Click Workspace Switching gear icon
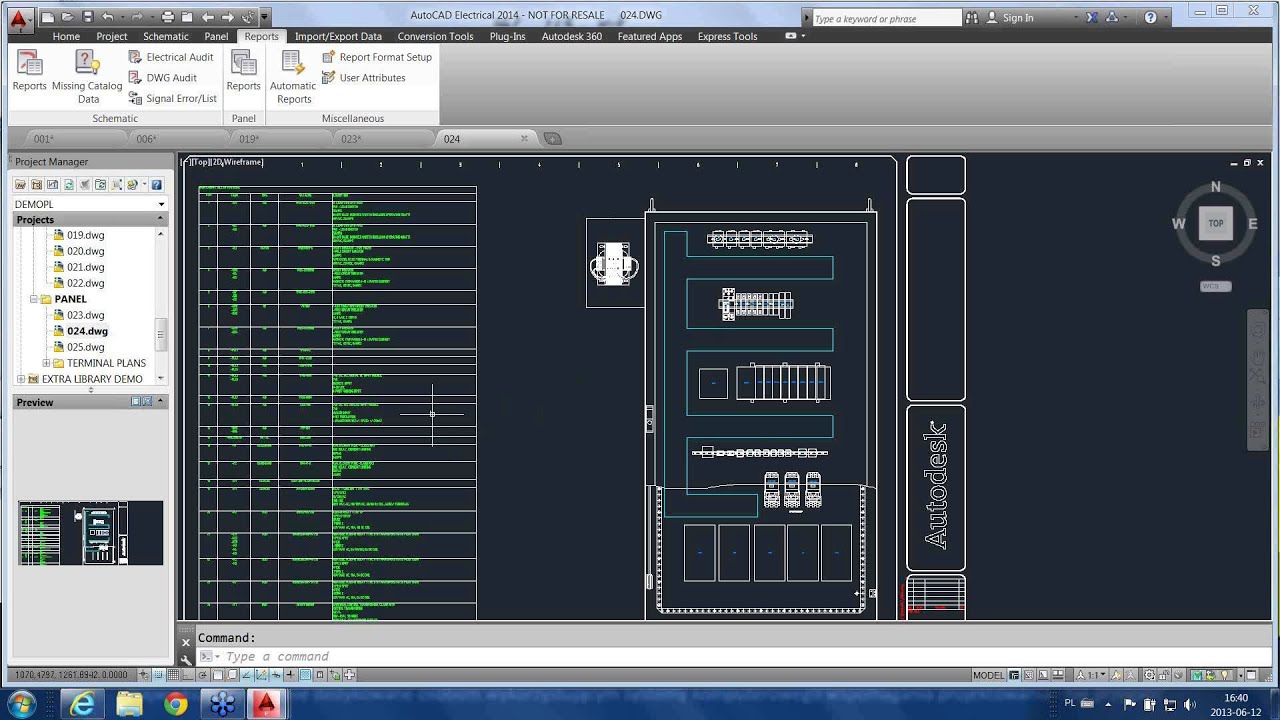 pos(1150,675)
